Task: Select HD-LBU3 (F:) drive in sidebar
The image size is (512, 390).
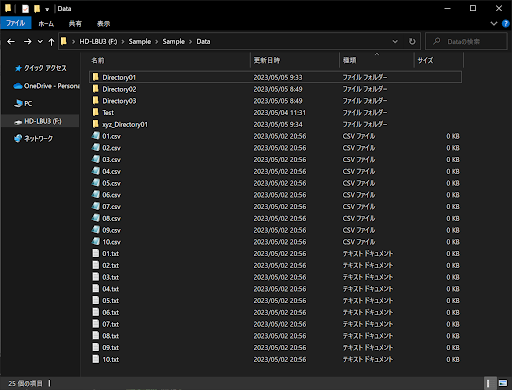Action: point(40,121)
